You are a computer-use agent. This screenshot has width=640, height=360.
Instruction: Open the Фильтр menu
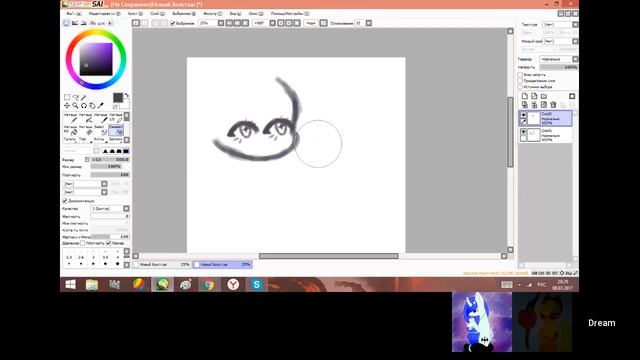tap(213, 14)
